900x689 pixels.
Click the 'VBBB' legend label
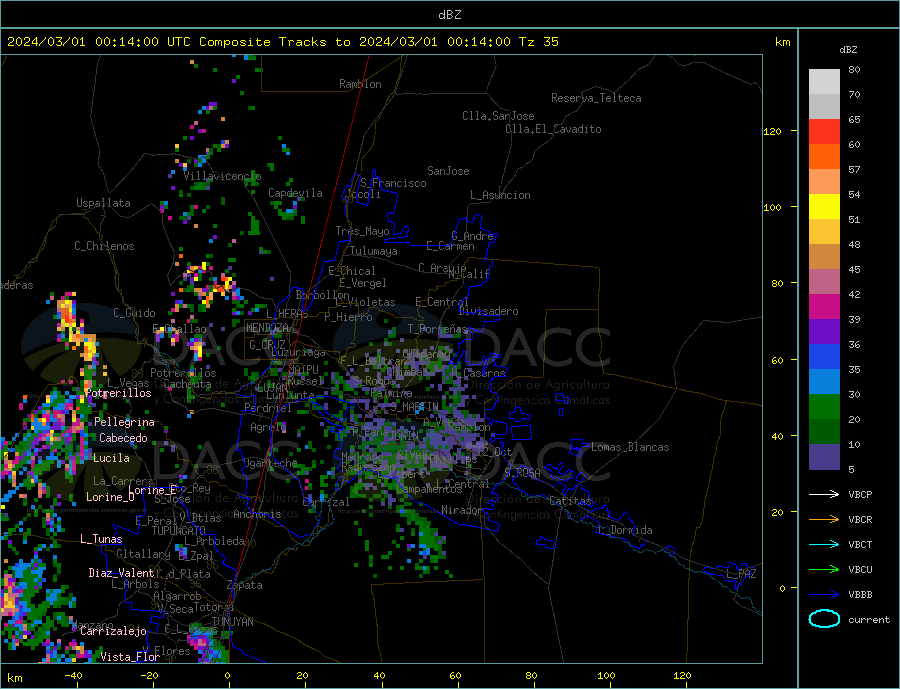point(860,594)
